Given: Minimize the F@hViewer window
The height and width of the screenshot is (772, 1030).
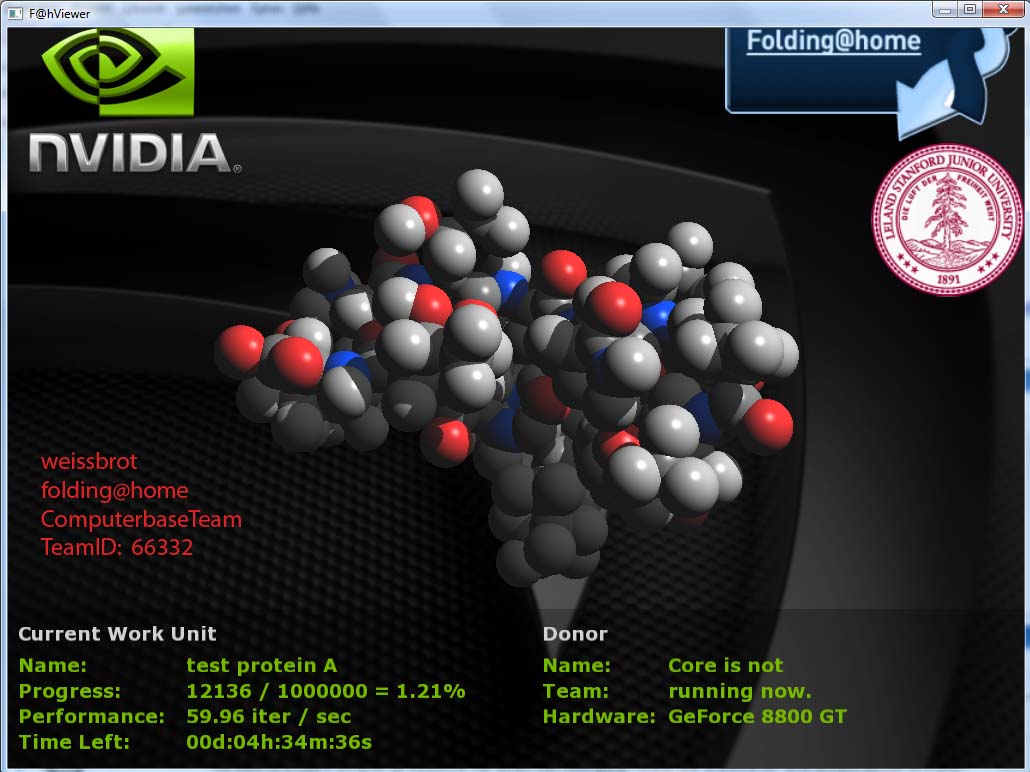Looking at the screenshot, I should coord(945,10).
